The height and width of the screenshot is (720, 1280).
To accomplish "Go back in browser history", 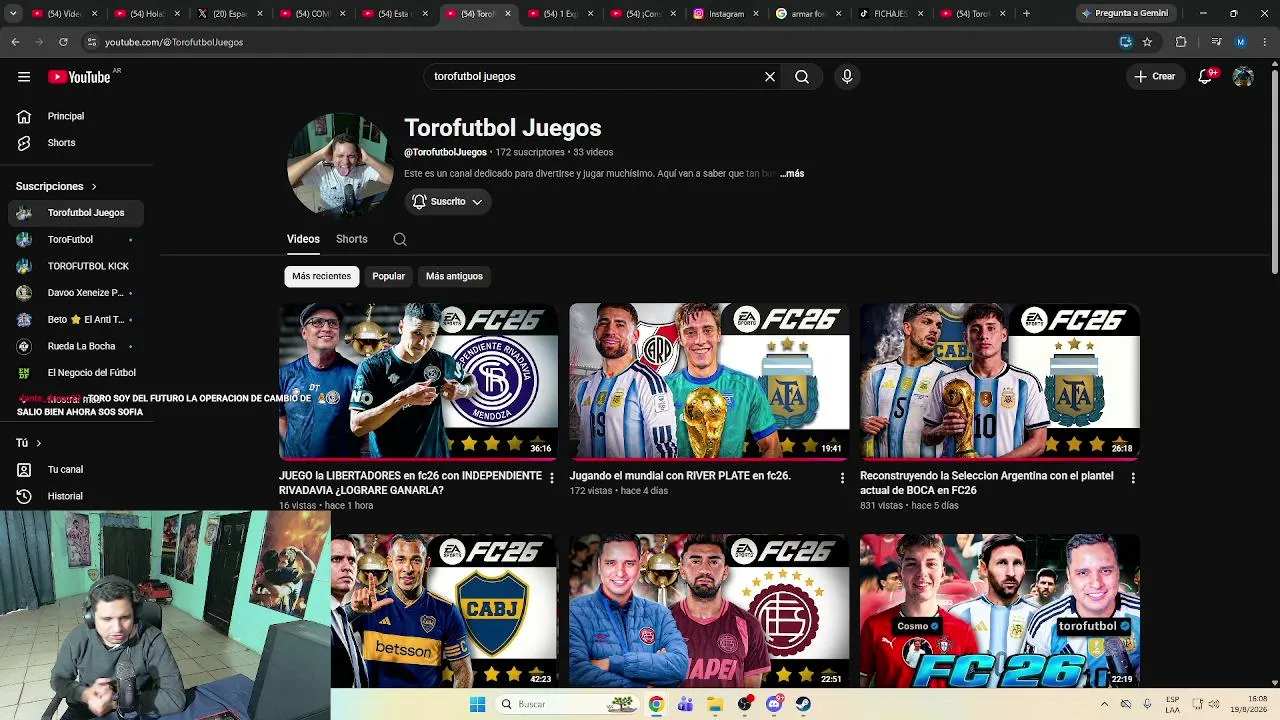I will (15, 42).
